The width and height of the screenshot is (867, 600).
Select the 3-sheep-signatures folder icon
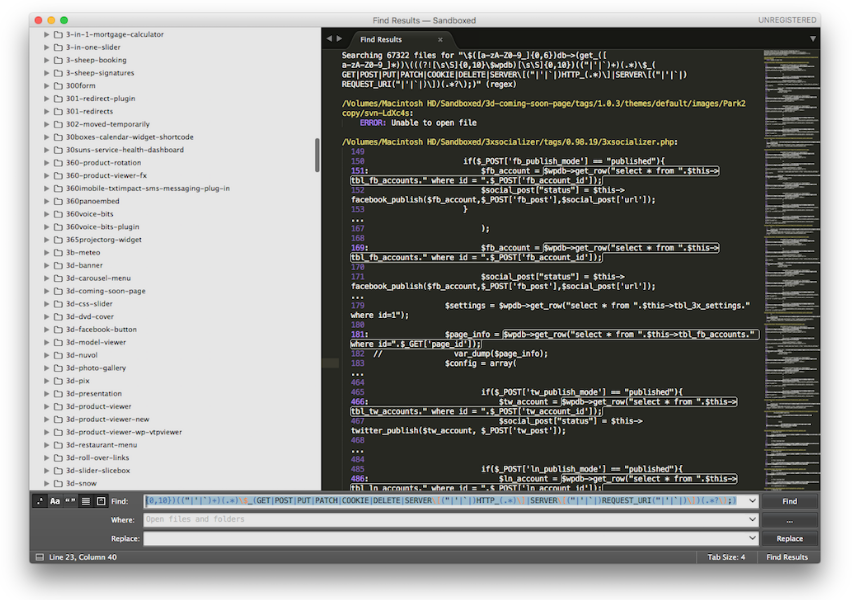(58, 72)
